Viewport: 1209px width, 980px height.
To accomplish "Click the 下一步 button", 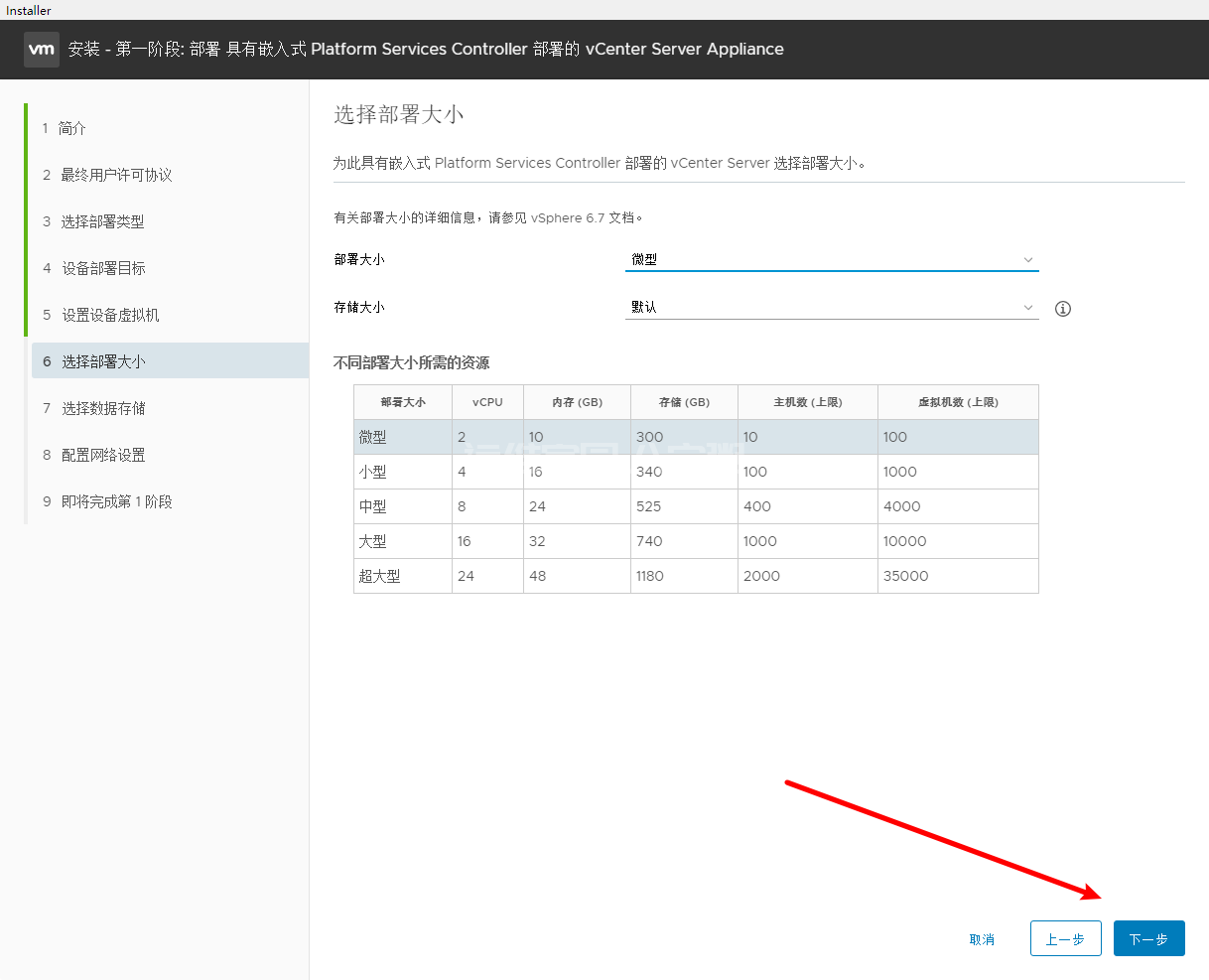I will tap(1148, 938).
